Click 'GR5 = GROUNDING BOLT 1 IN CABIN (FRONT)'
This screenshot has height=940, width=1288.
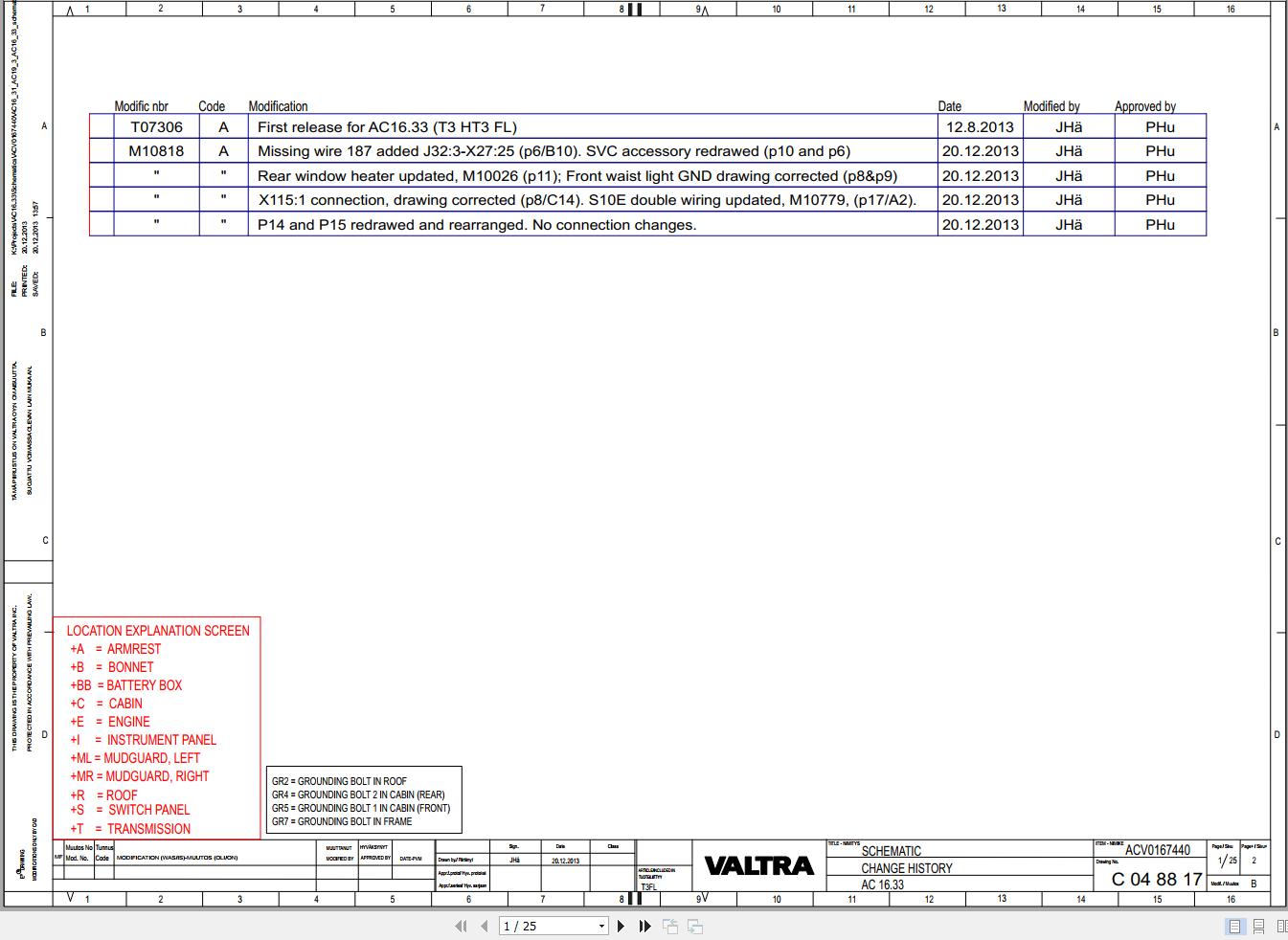coord(361,808)
